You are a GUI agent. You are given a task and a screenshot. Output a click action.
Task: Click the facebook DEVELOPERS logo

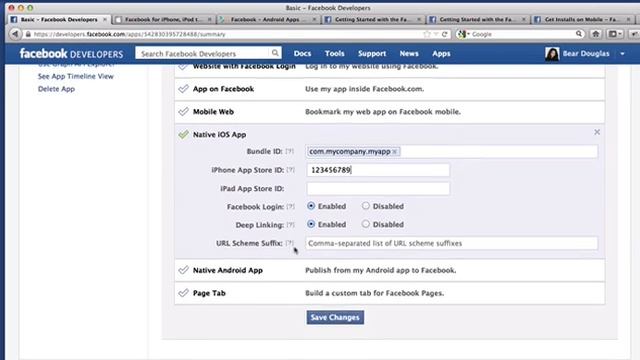(71, 53)
